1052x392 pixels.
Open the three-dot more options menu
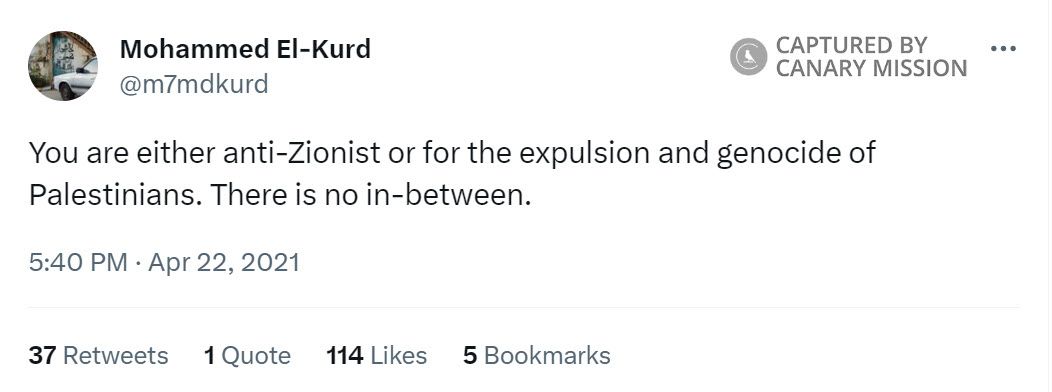[1004, 49]
